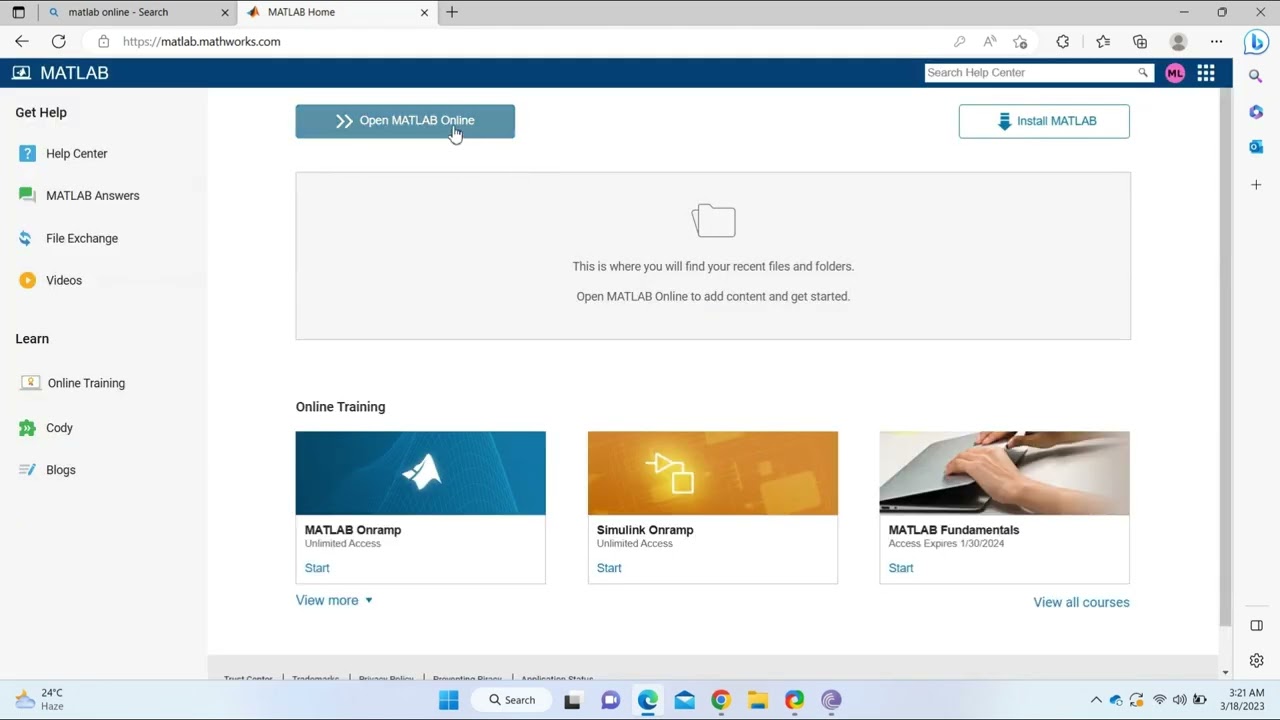
Task: Open the Help Center link
Action: pyautogui.click(x=76, y=153)
